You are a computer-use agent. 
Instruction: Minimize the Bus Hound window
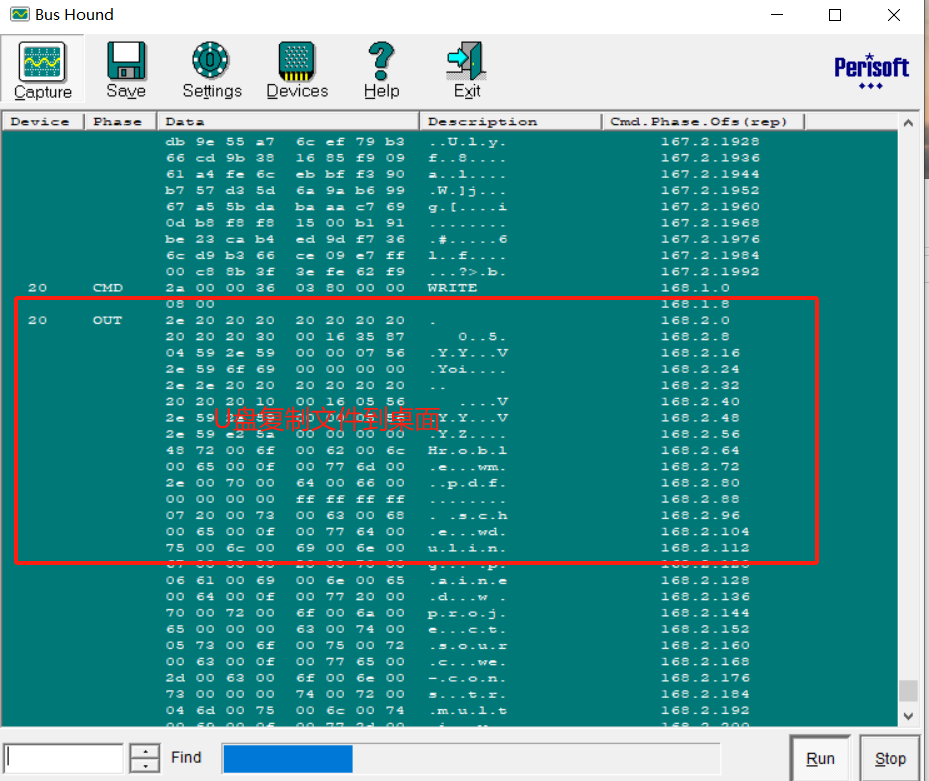point(777,15)
